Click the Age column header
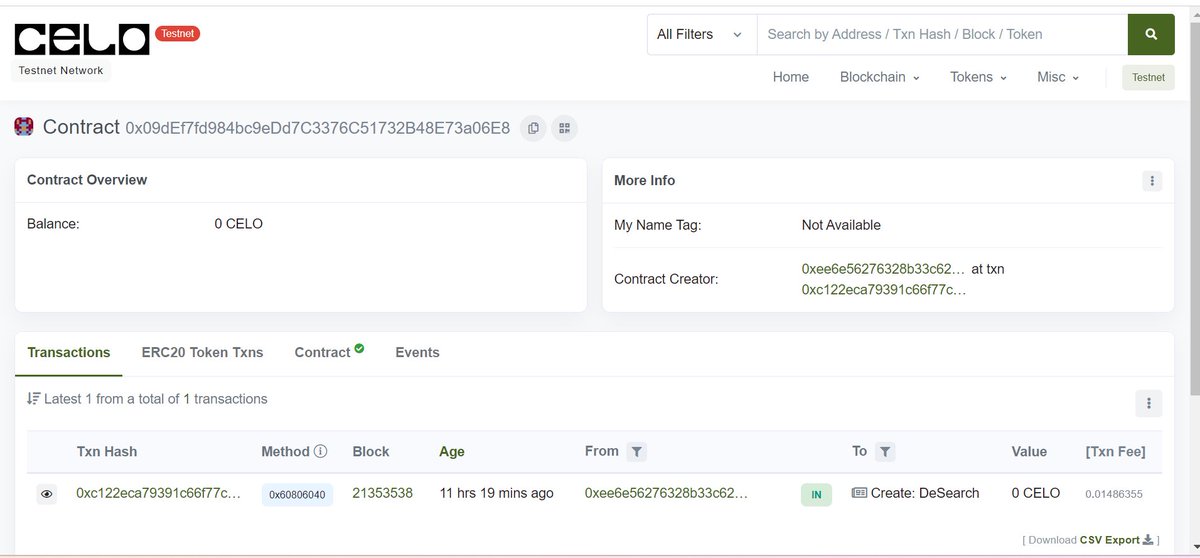This screenshot has height=558, width=1200. [x=452, y=452]
